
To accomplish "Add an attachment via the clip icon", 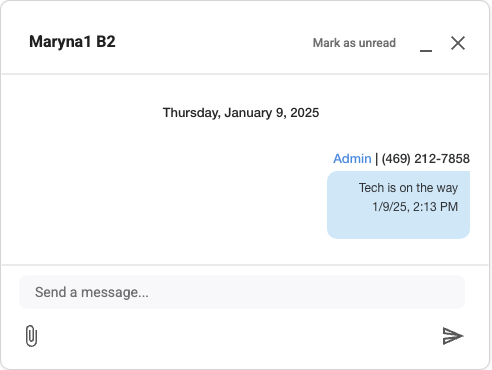I will pos(31,336).
